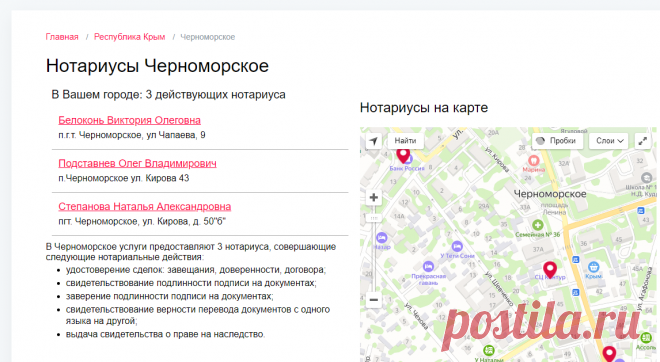
Task: Click the map zoom slider handle
Action: point(373,218)
